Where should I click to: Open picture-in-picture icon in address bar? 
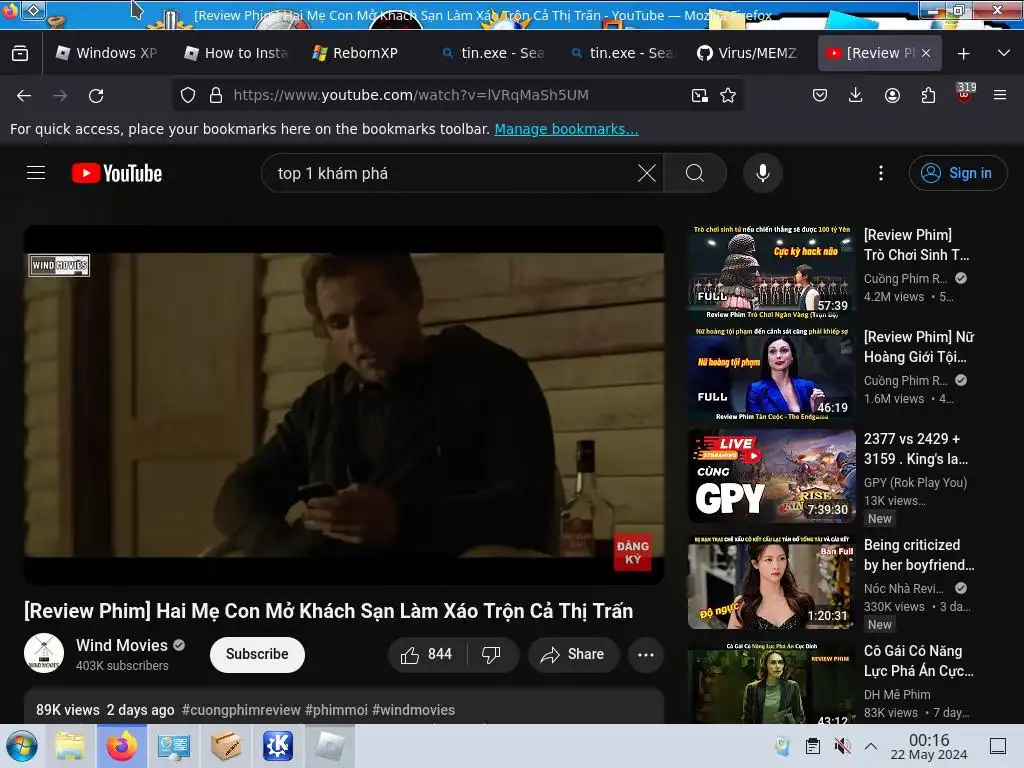pyautogui.click(x=699, y=95)
